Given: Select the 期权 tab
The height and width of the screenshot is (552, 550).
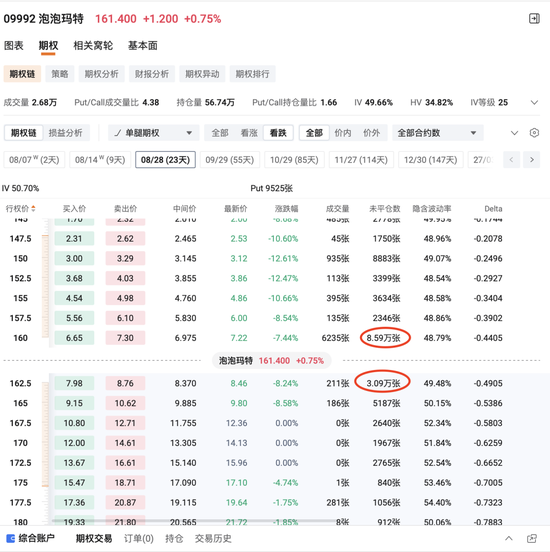Looking at the screenshot, I should click(48, 45).
